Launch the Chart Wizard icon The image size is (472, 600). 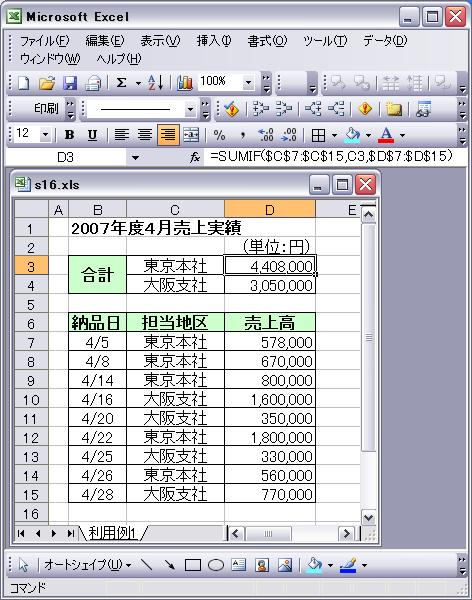tap(185, 83)
